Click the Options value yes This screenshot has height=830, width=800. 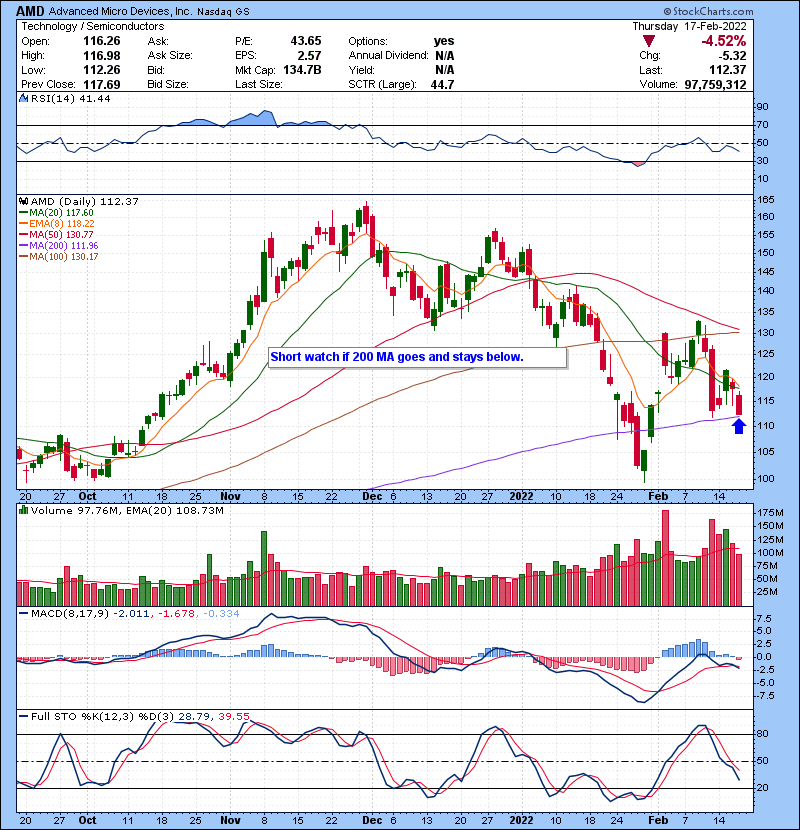click(x=444, y=41)
